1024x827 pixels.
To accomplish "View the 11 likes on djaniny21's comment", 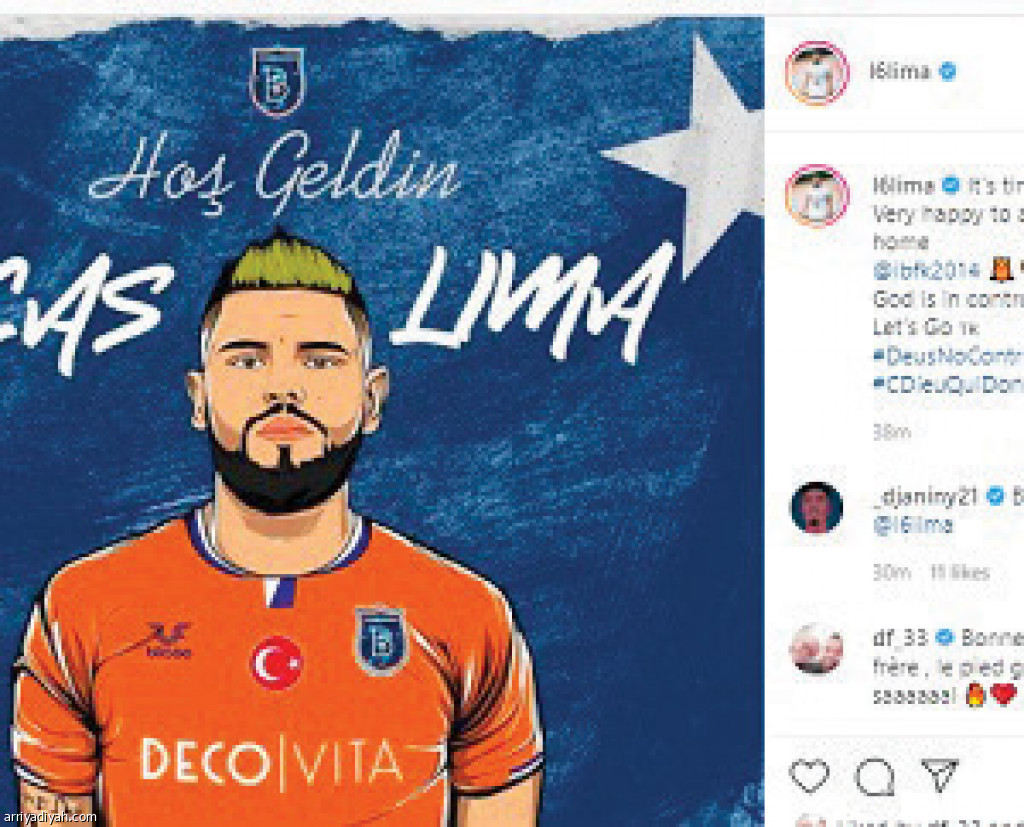I will tap(960, 573).
